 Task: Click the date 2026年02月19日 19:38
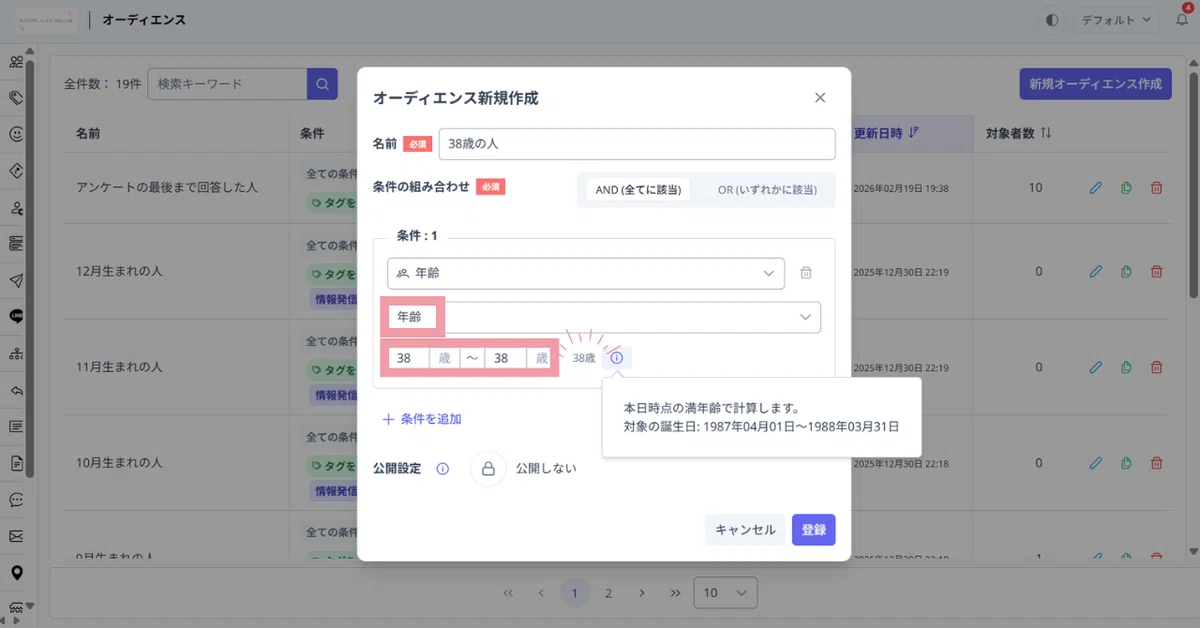[902, 188]
